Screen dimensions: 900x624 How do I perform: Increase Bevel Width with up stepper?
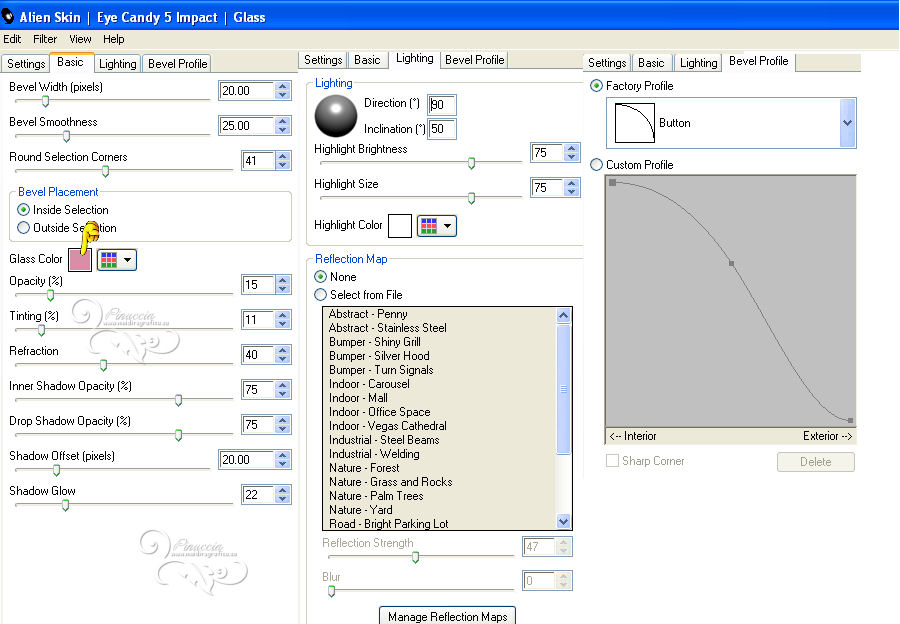click(x=282, y=86)
